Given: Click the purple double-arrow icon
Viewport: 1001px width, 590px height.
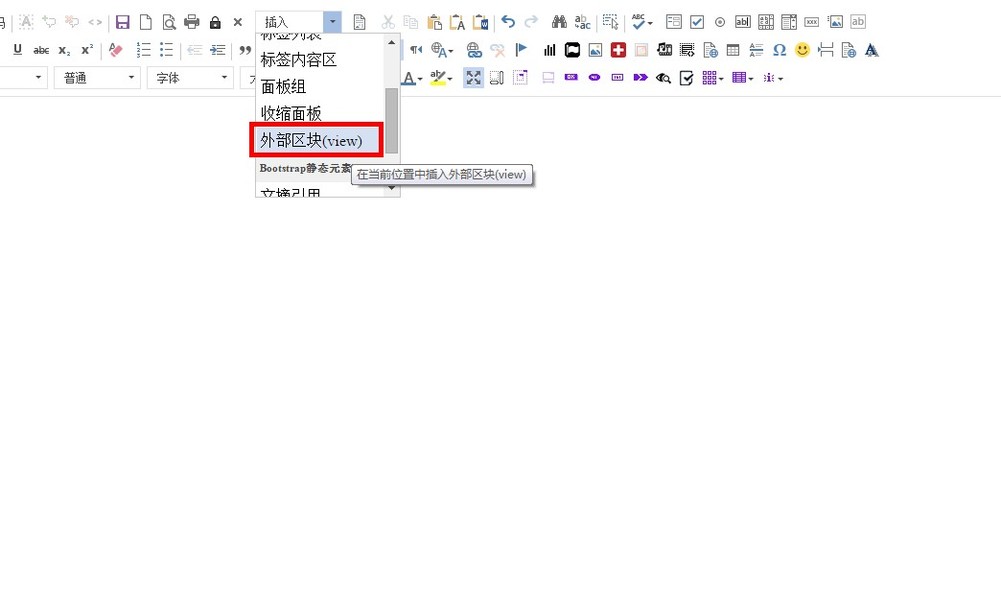Looking at the screenshot, I should pyautogui.click(x=640, y=78).
